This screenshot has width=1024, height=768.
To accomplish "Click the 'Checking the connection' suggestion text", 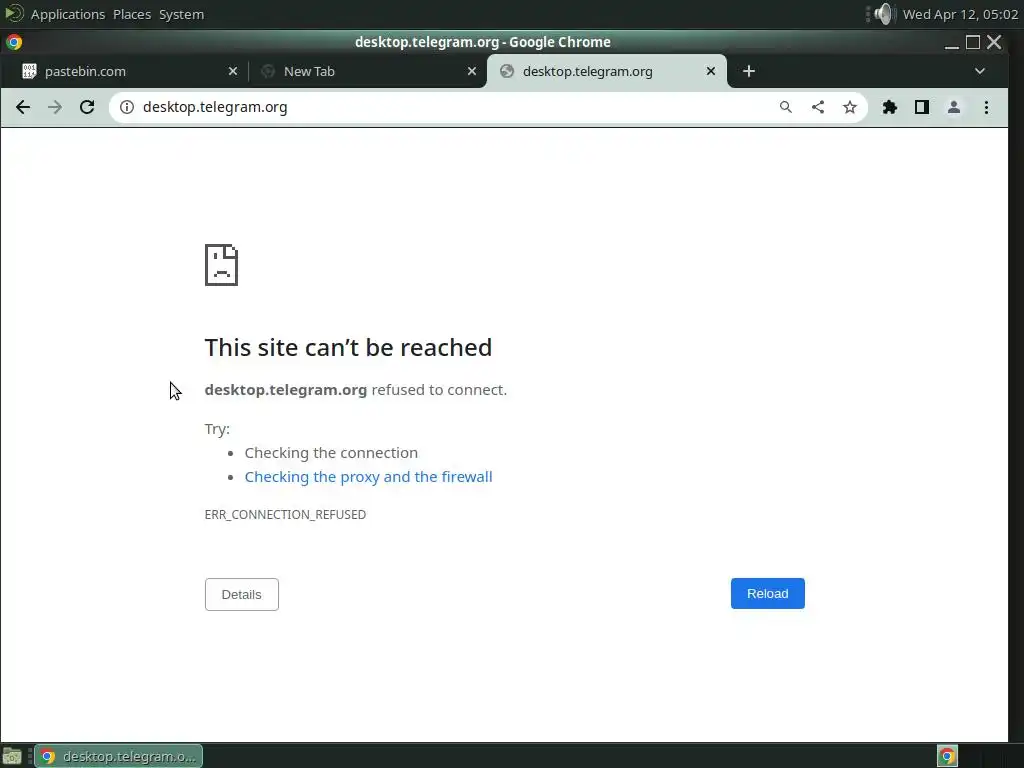I will [331, 453].
